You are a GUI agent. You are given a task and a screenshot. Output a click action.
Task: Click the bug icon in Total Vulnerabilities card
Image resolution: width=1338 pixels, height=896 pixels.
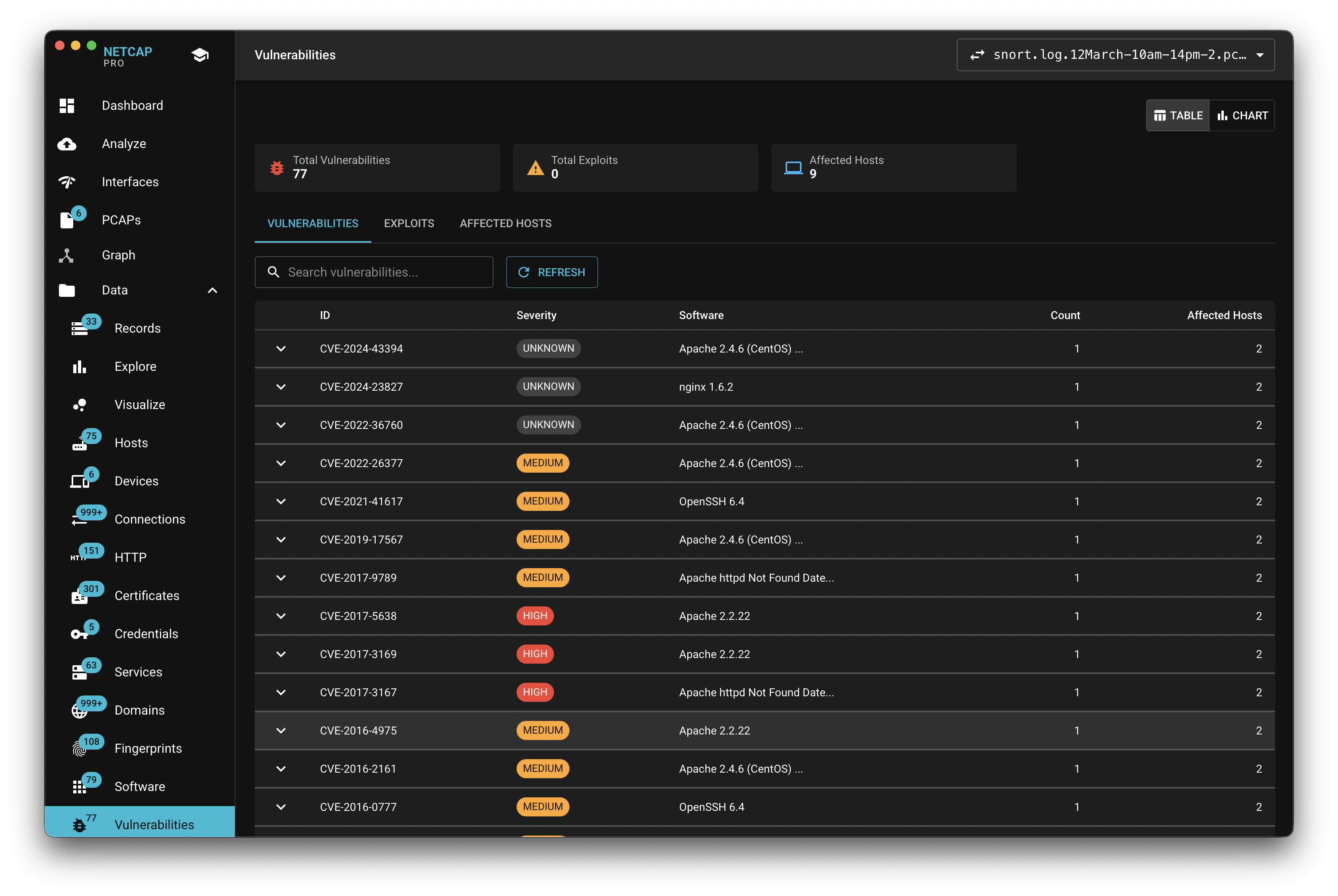[x=277, y=168]
